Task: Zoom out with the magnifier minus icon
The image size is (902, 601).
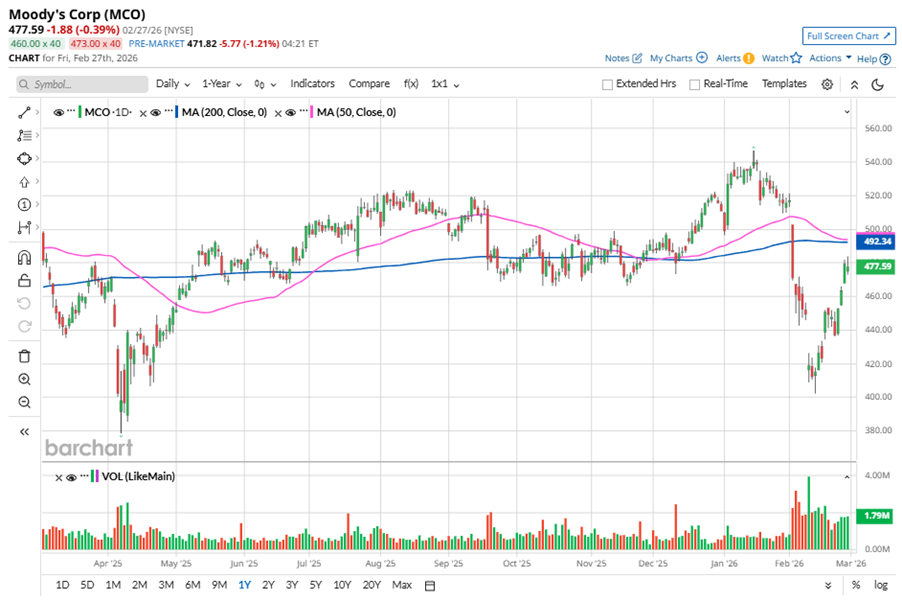Action: pos(25,402)
